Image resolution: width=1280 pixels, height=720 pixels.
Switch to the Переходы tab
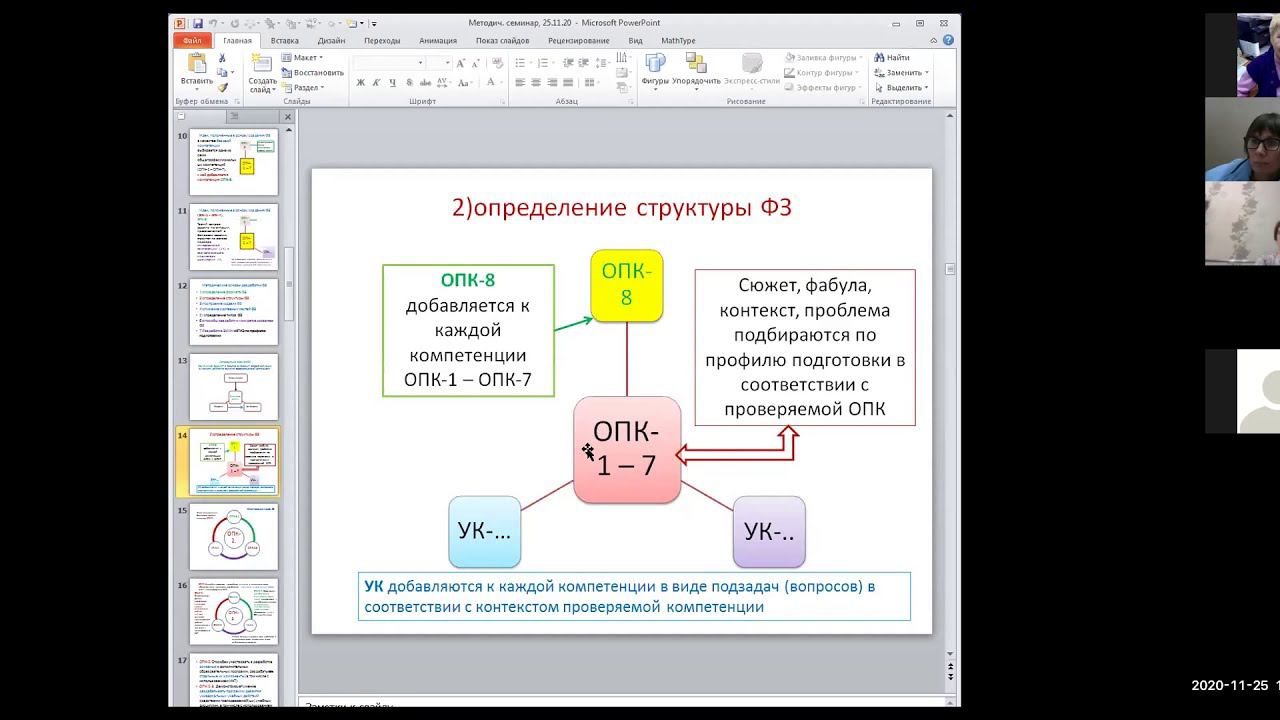[382, 41]
